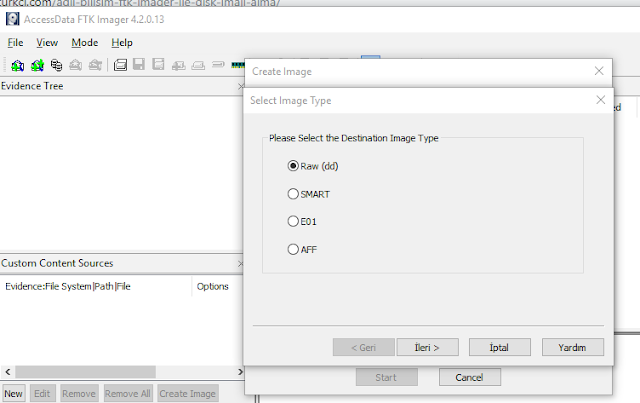Click the Capture Memory chip icon
The width and height of the screenshot is (640, 403).
coord(238,65)
